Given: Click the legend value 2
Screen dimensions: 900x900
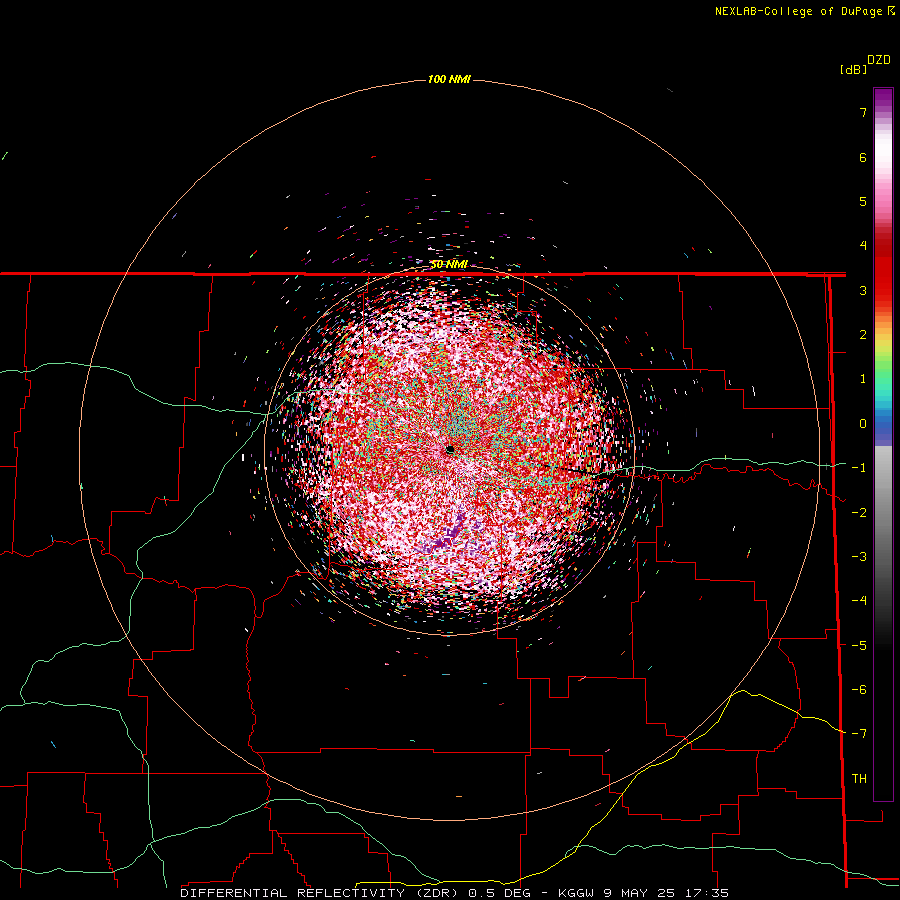Looking at the screenshot, I should coord(863,335).
